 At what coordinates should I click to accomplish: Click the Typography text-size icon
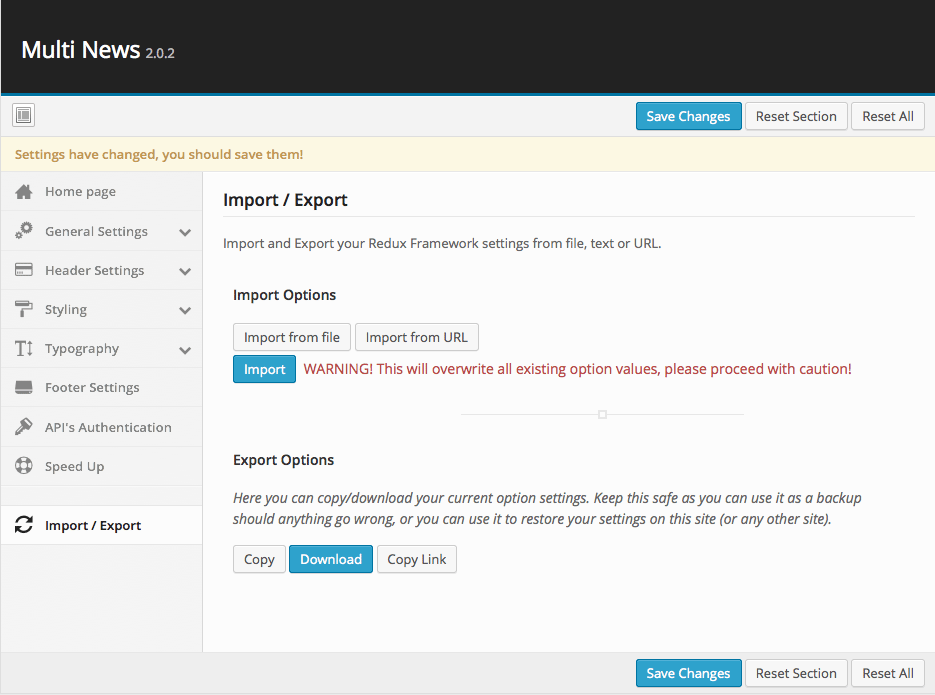point(24,349)
